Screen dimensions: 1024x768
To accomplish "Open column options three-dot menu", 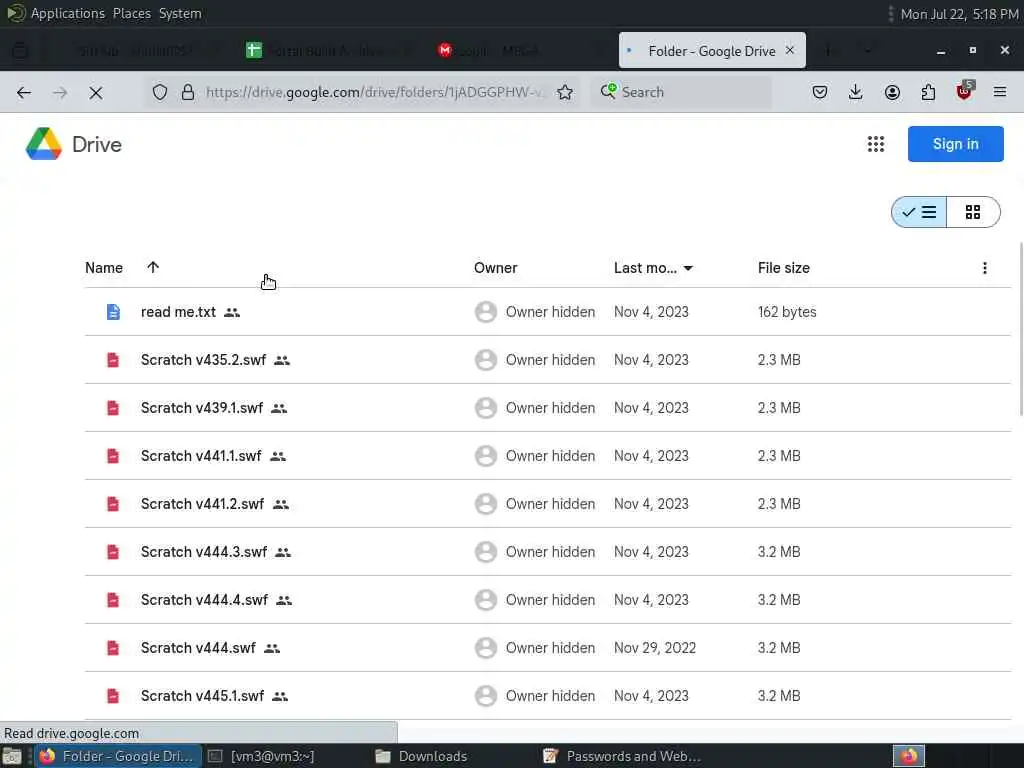I will point(985,268).
